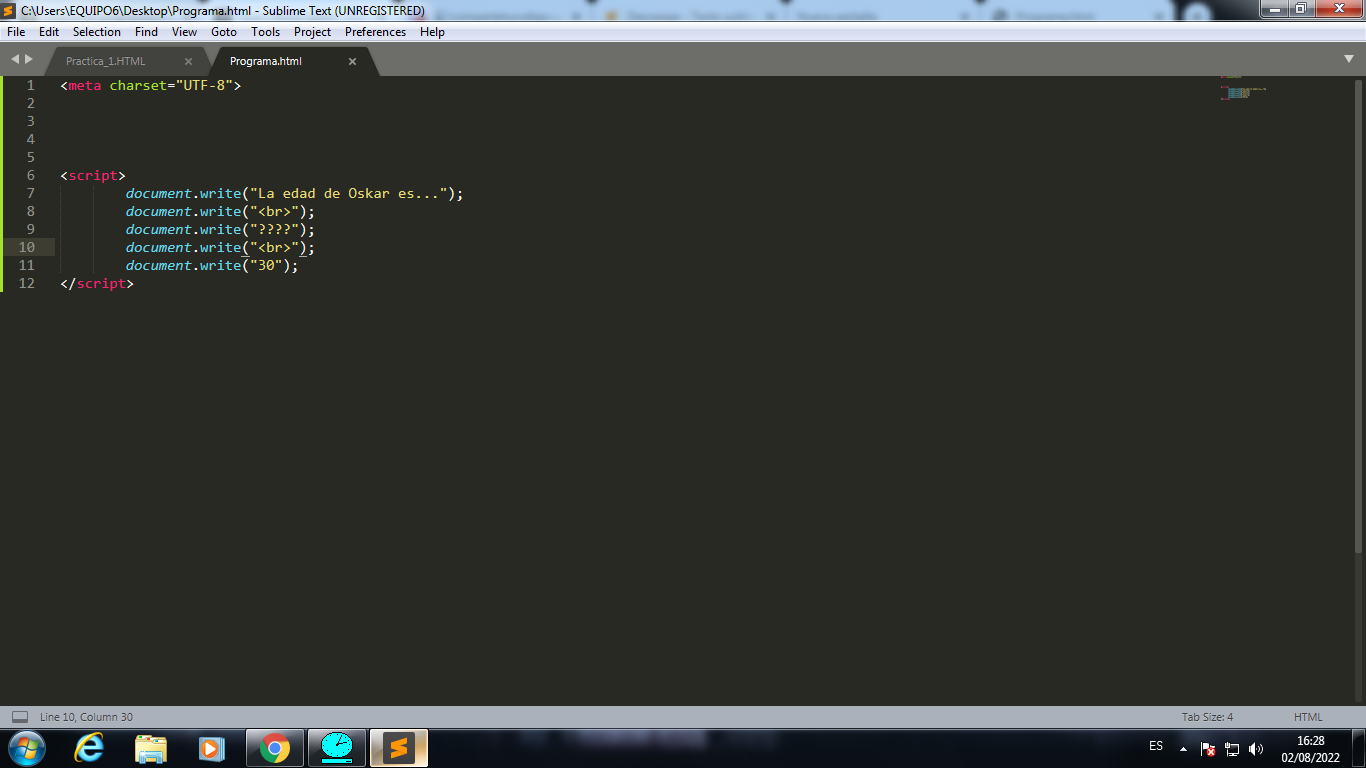The image size is (1366, 768).
Task: Open the Goto menu
Action: [224, 32]
